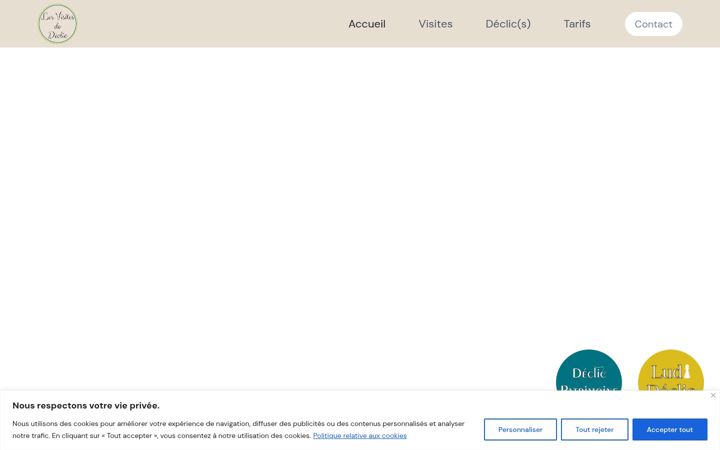Open the Politique relative aux cookies link
This screenshot has height=450, width=720.
click(360, 435)
